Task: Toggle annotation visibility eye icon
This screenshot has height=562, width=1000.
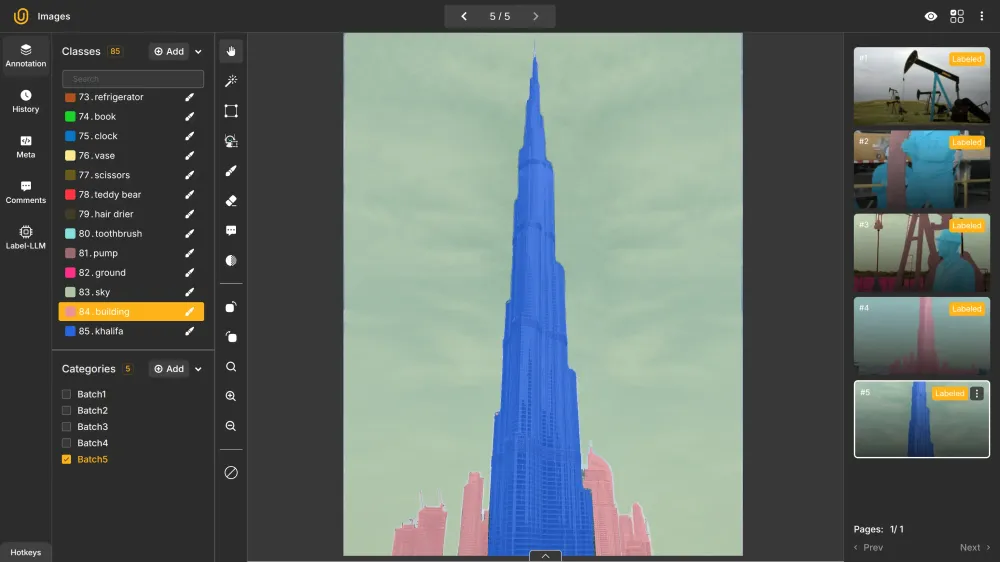Action: click(x=931, y=17)
